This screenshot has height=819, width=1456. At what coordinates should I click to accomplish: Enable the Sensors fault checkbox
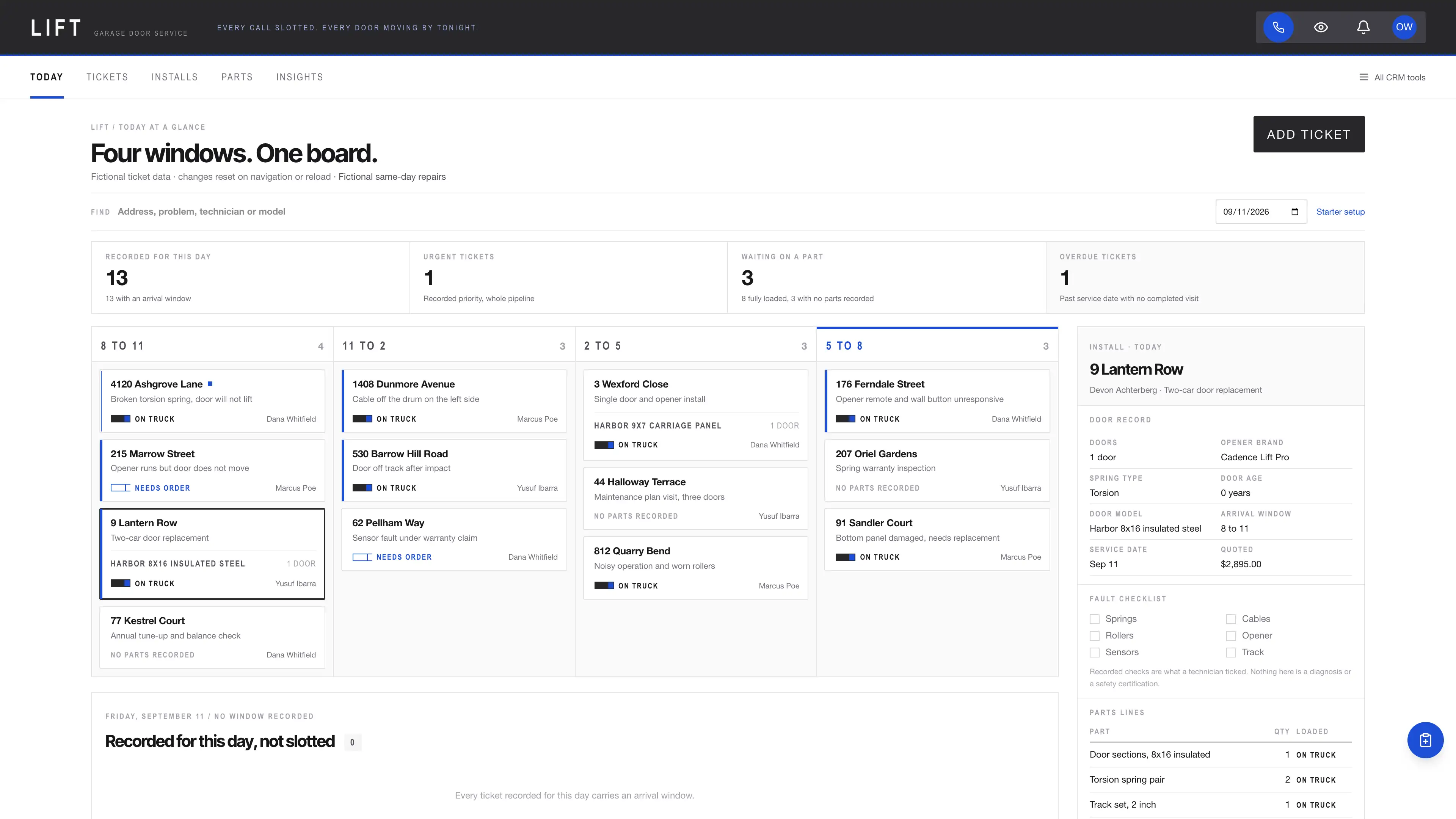point(1095,652)
